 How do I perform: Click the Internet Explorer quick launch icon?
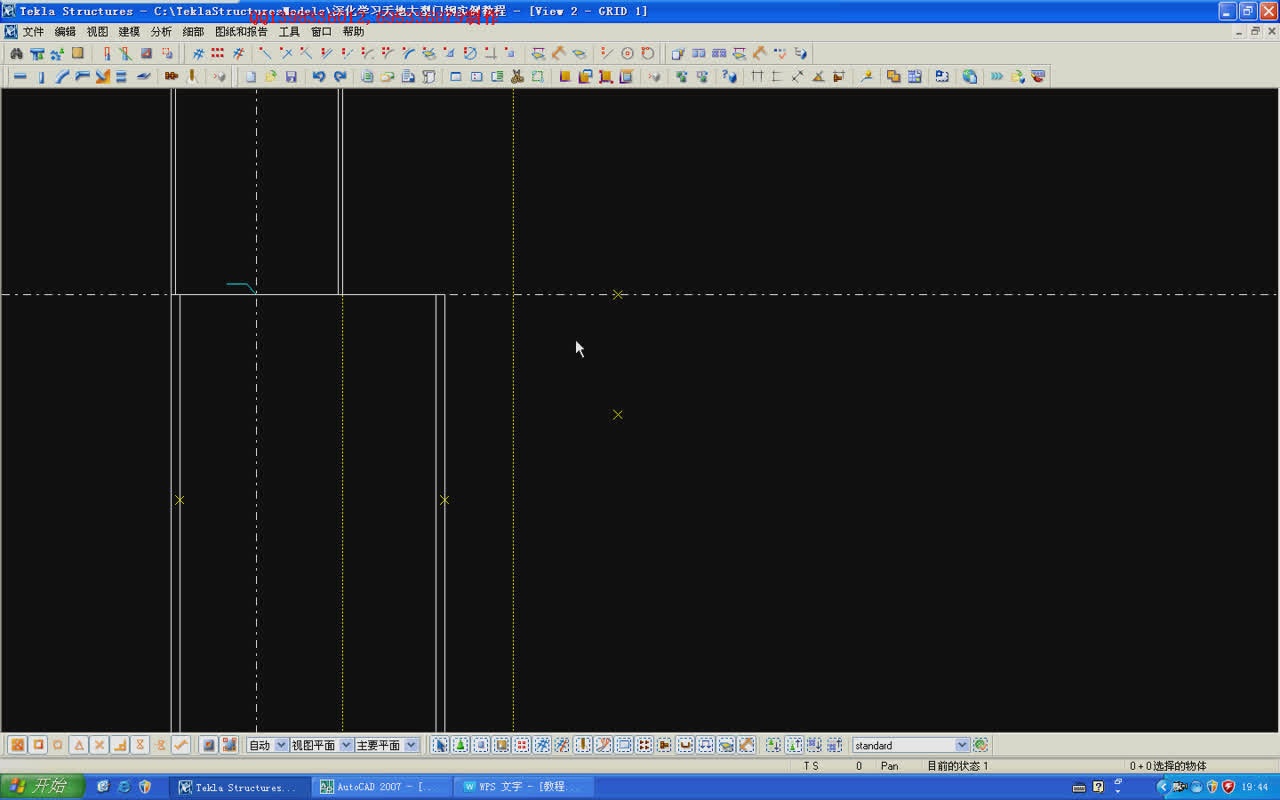123,787
